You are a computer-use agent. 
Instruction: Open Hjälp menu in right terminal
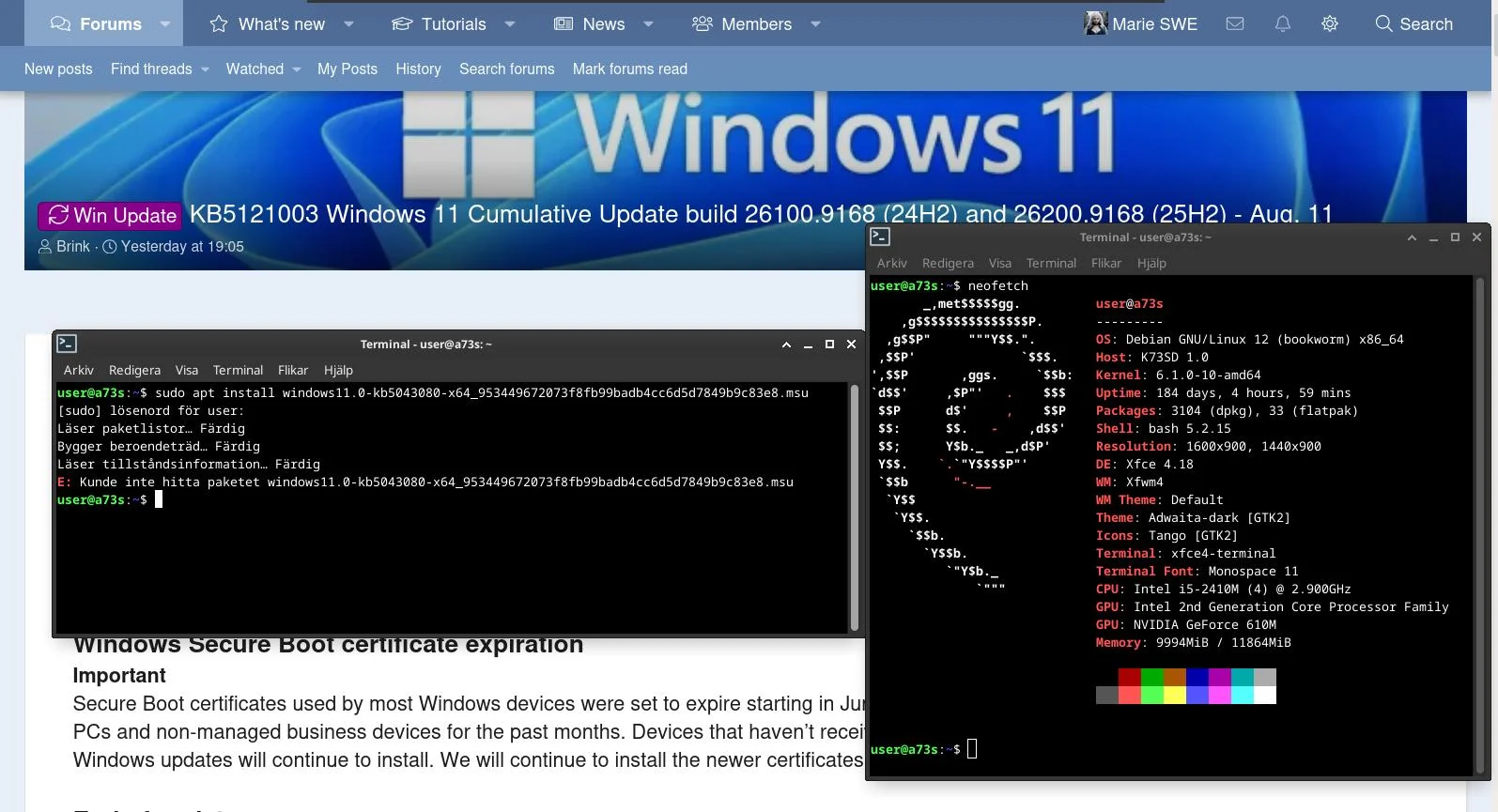pos(1151,263)
